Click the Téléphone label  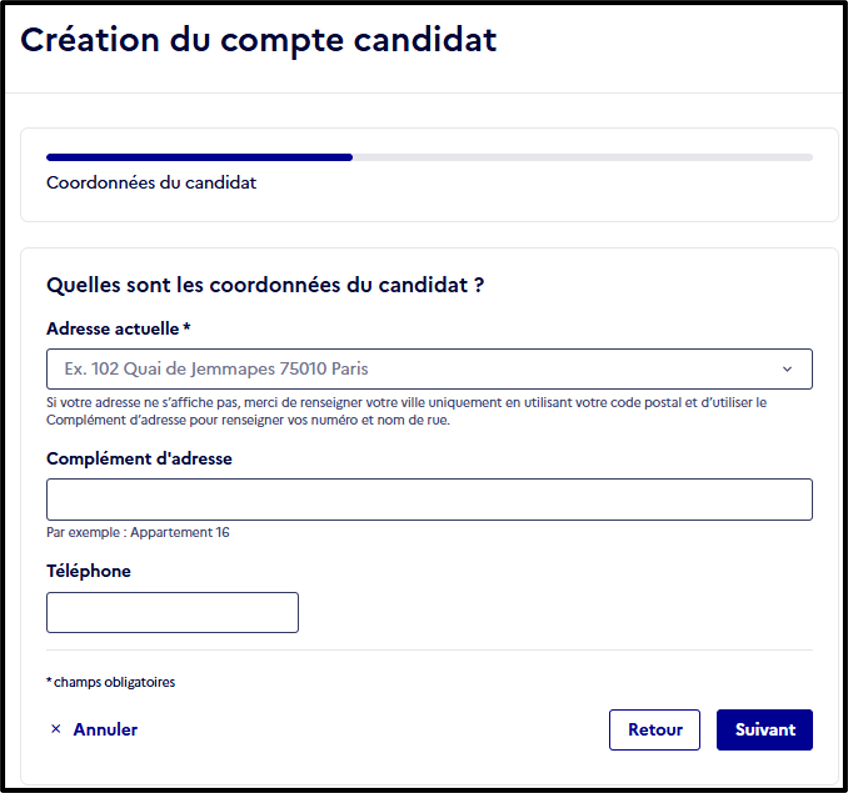[x=89, y=571]
